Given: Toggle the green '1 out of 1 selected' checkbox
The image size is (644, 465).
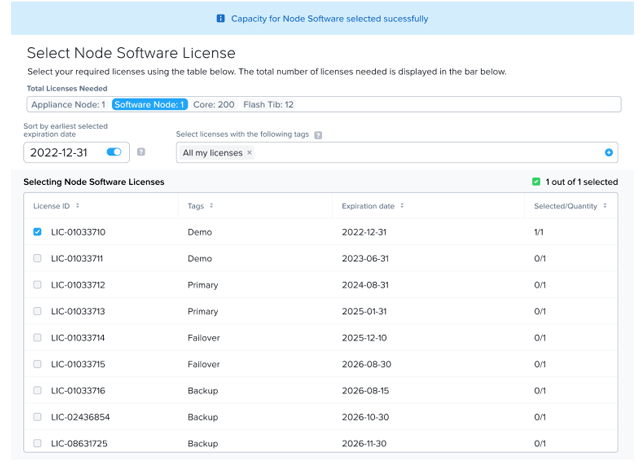Looking at the screenshot, I should coord(536,182).
